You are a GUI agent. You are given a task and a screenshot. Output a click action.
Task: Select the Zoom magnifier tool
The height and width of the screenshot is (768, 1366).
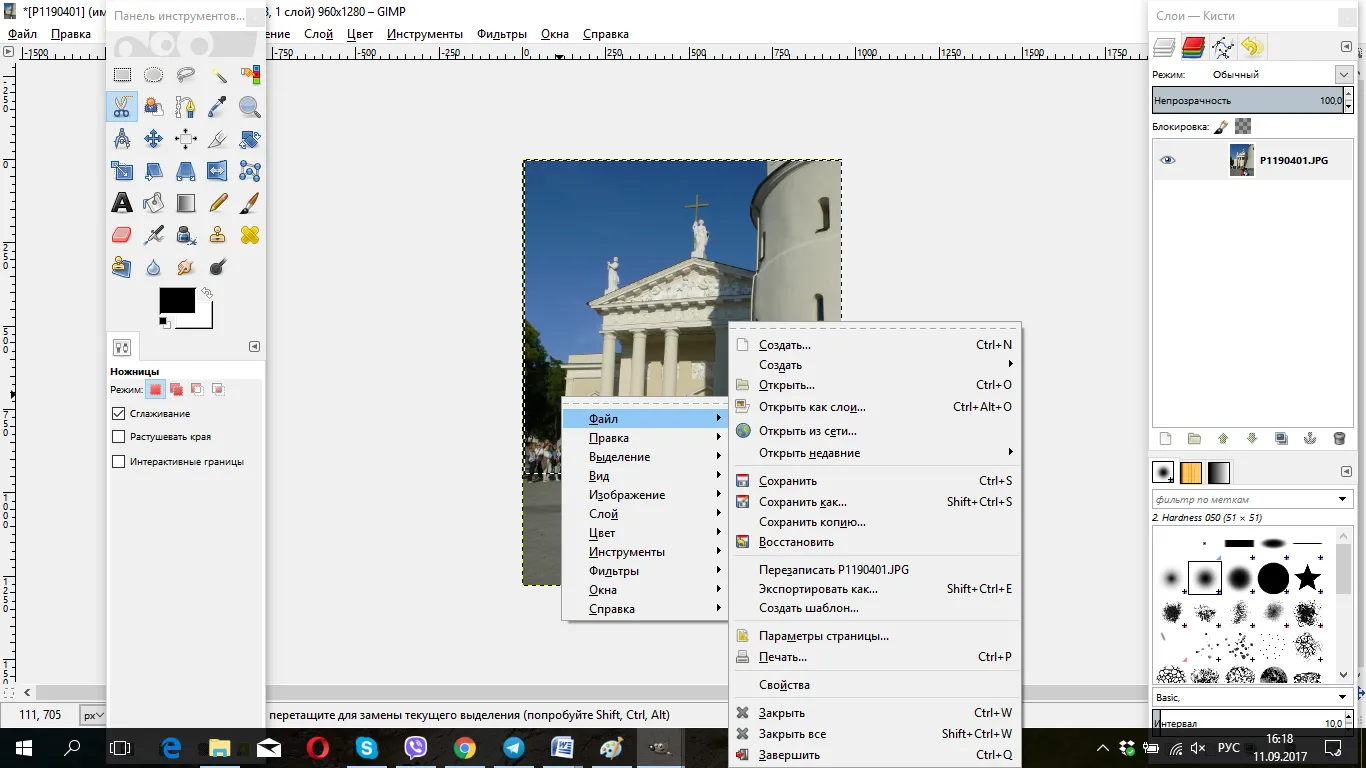coord(250,106)
